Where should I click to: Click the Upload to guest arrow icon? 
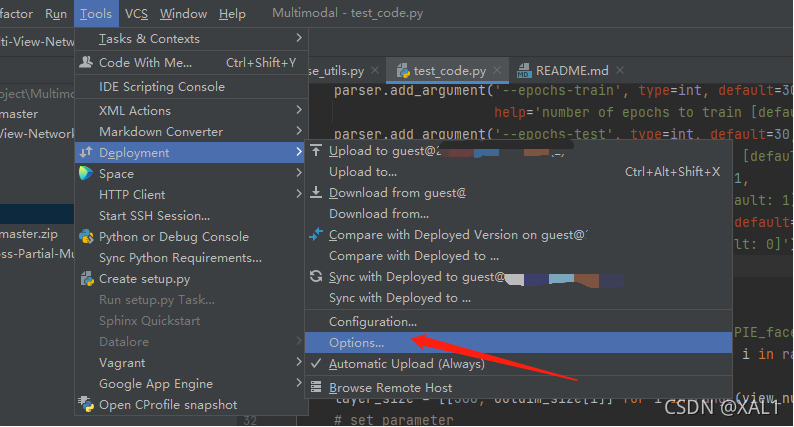(316, 150)
